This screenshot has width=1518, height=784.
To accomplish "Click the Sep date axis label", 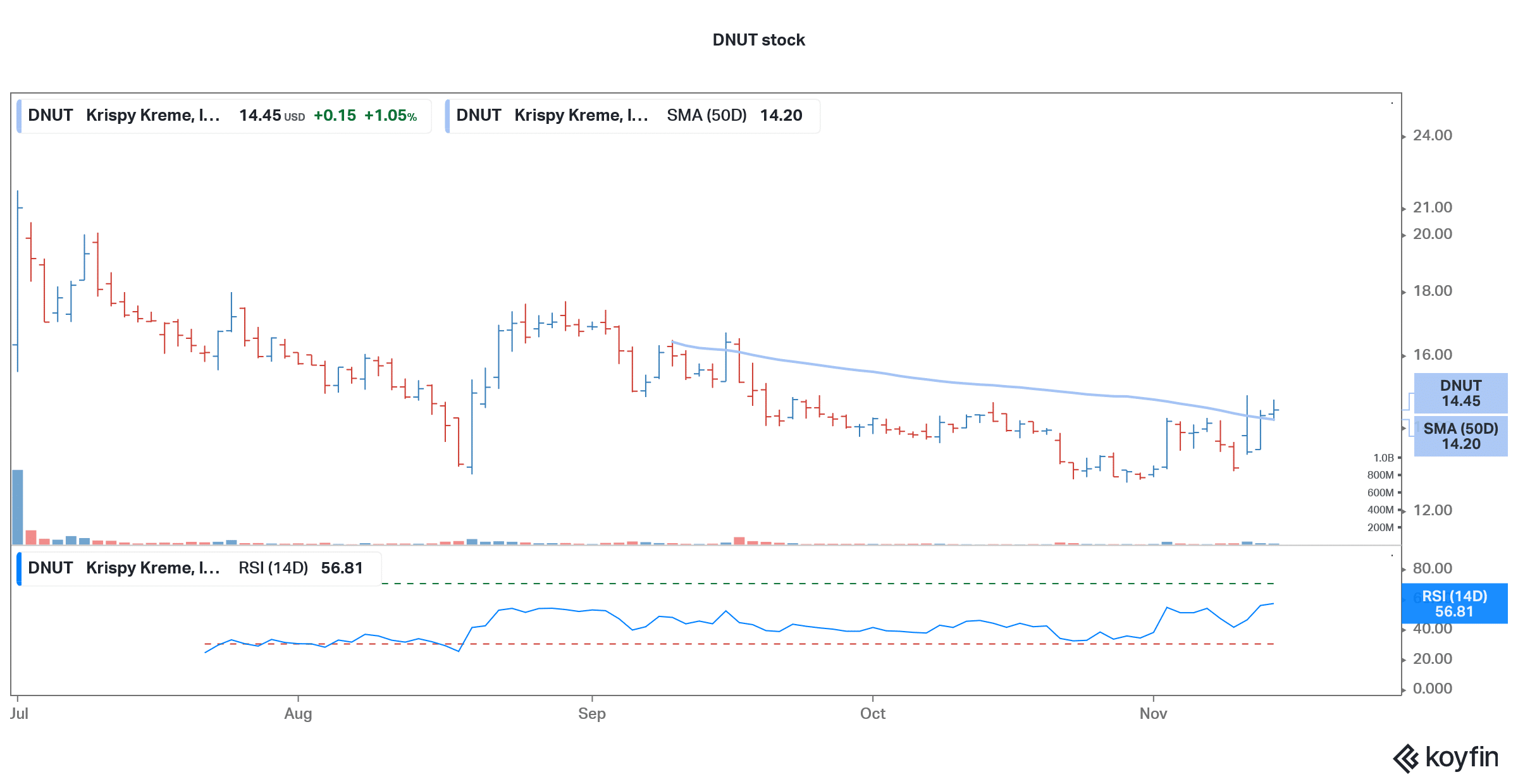I will click(x=592, y=714).
